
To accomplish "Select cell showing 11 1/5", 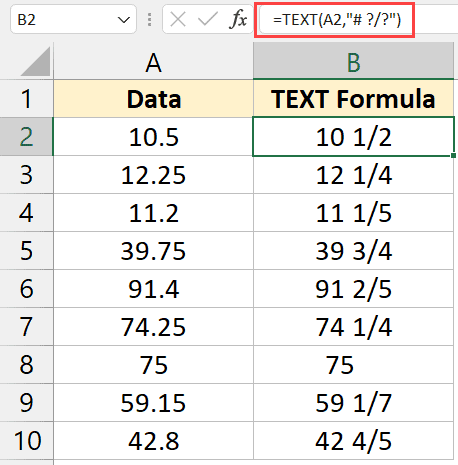I will [353, 213].
